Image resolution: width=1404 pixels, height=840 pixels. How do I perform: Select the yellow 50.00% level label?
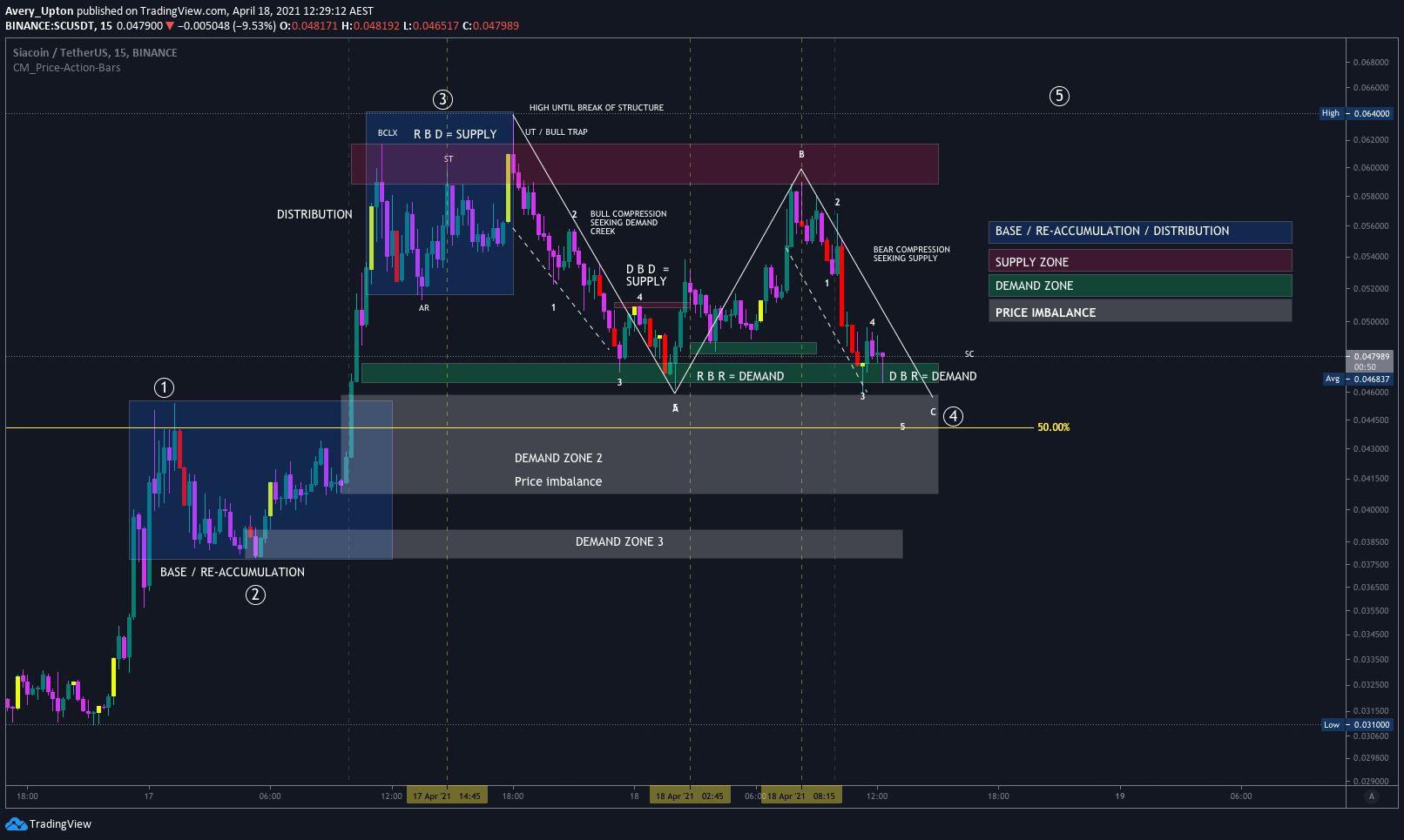[1054, 427]
